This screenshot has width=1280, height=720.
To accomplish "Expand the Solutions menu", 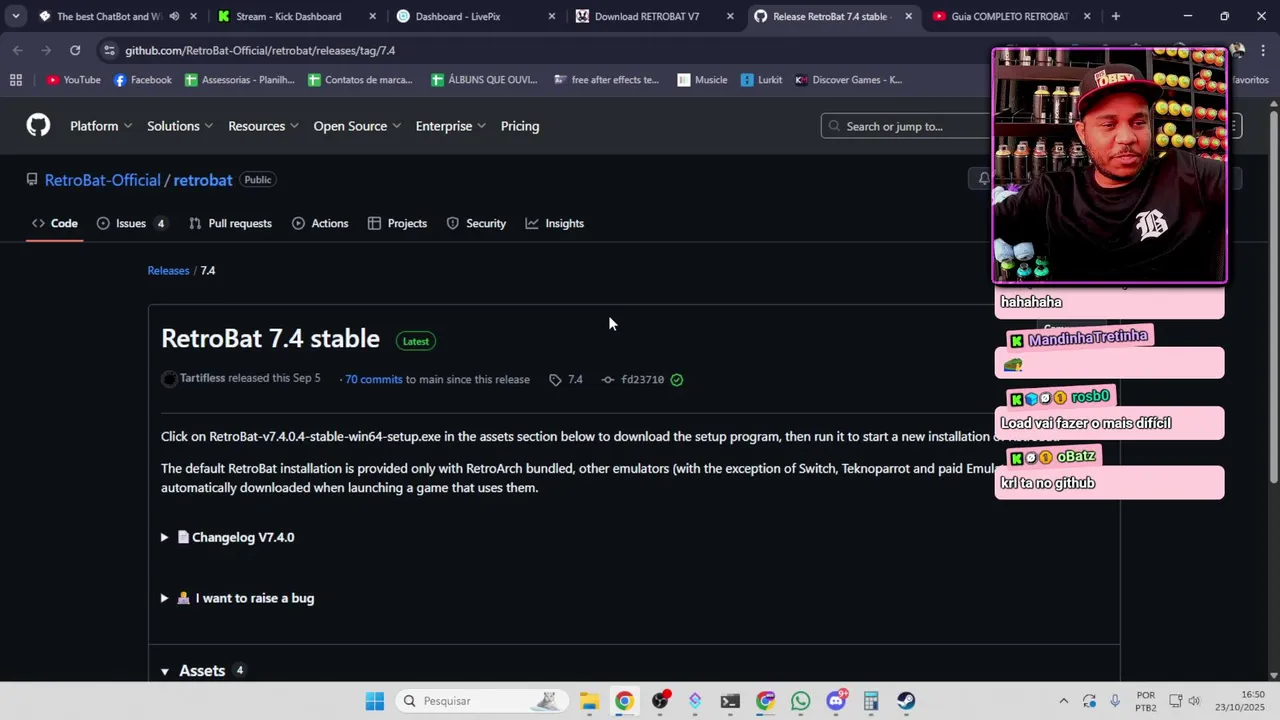I will coord(180,126).
